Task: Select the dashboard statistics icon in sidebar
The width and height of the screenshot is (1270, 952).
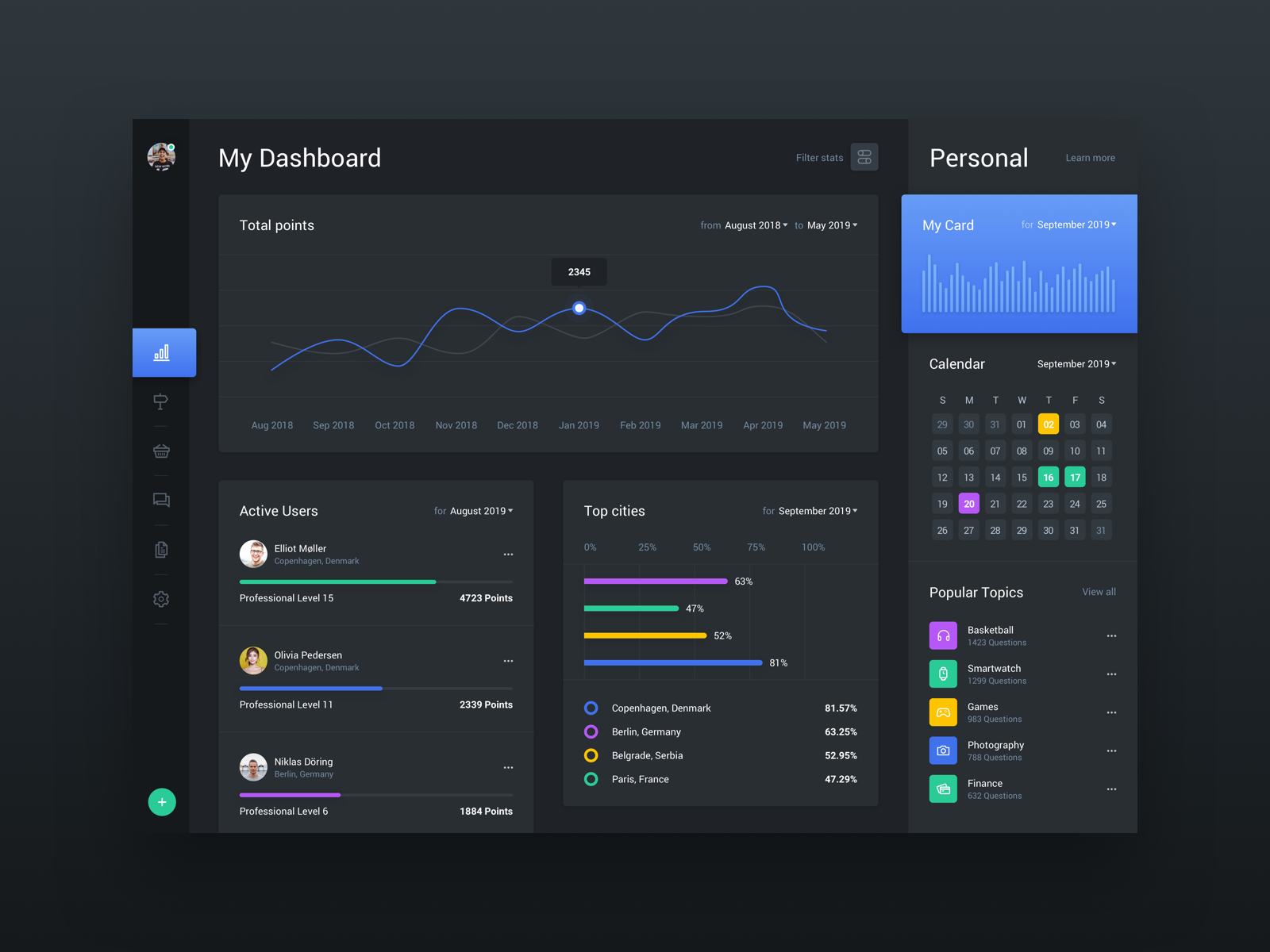Action: 164,352
